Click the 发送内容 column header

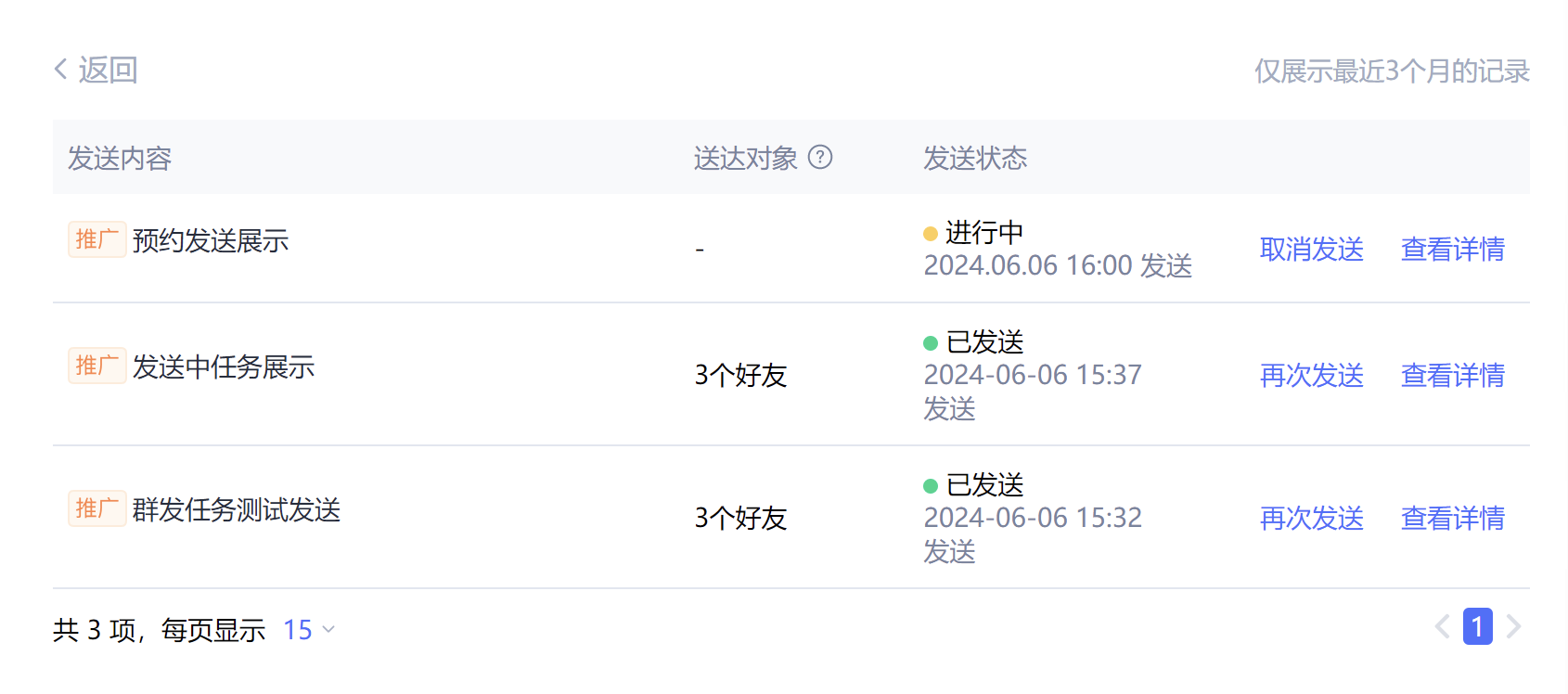120,158
